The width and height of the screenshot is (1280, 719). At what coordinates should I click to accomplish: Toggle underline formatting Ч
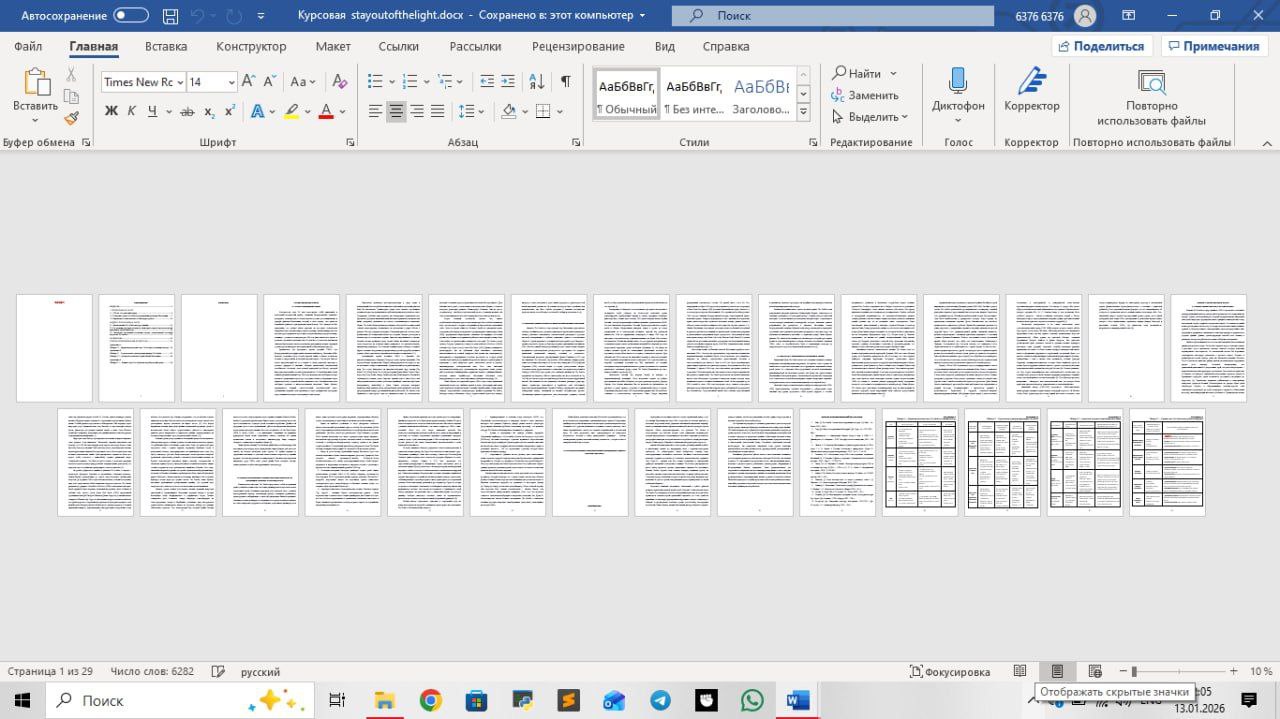click(x=153, y=111)
